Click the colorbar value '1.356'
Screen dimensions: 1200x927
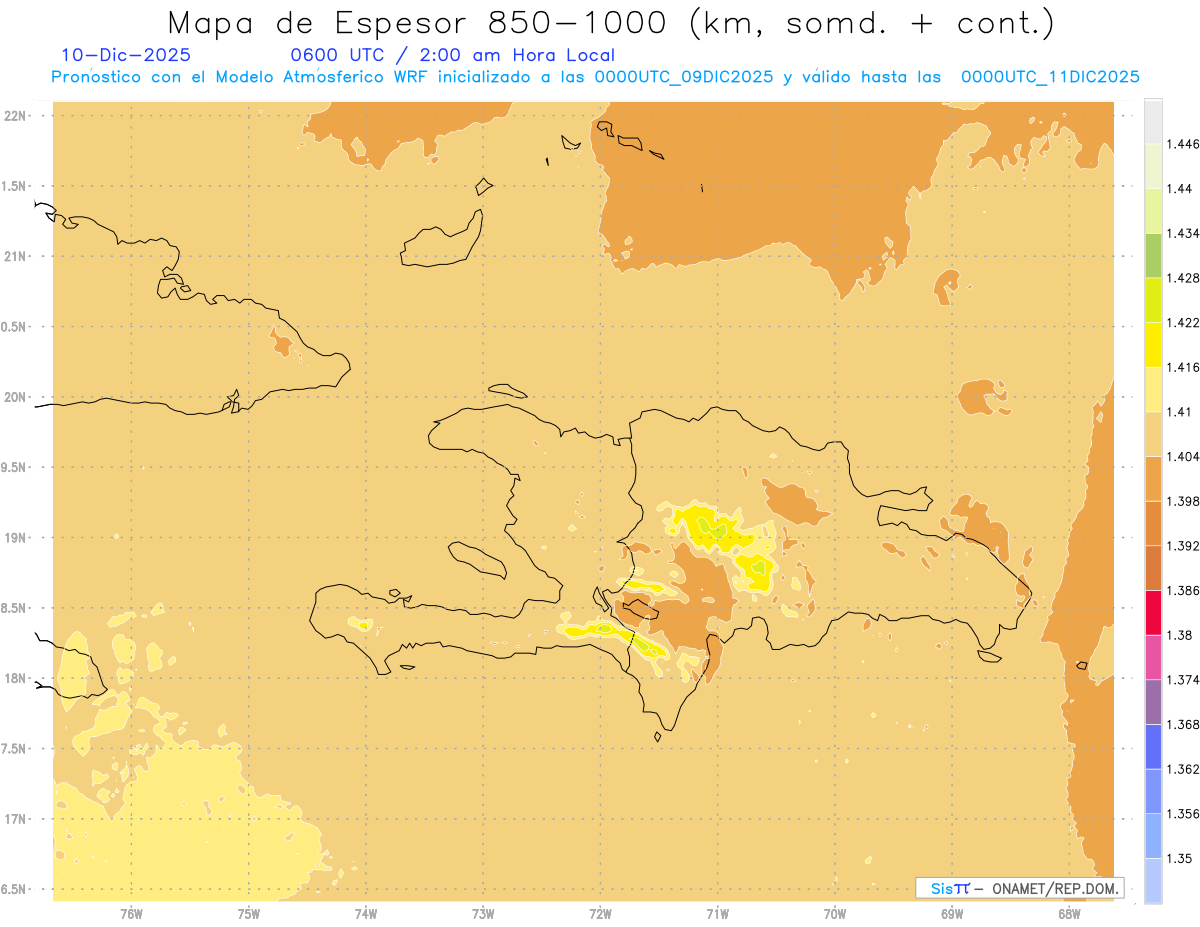tap(1181, 814)
